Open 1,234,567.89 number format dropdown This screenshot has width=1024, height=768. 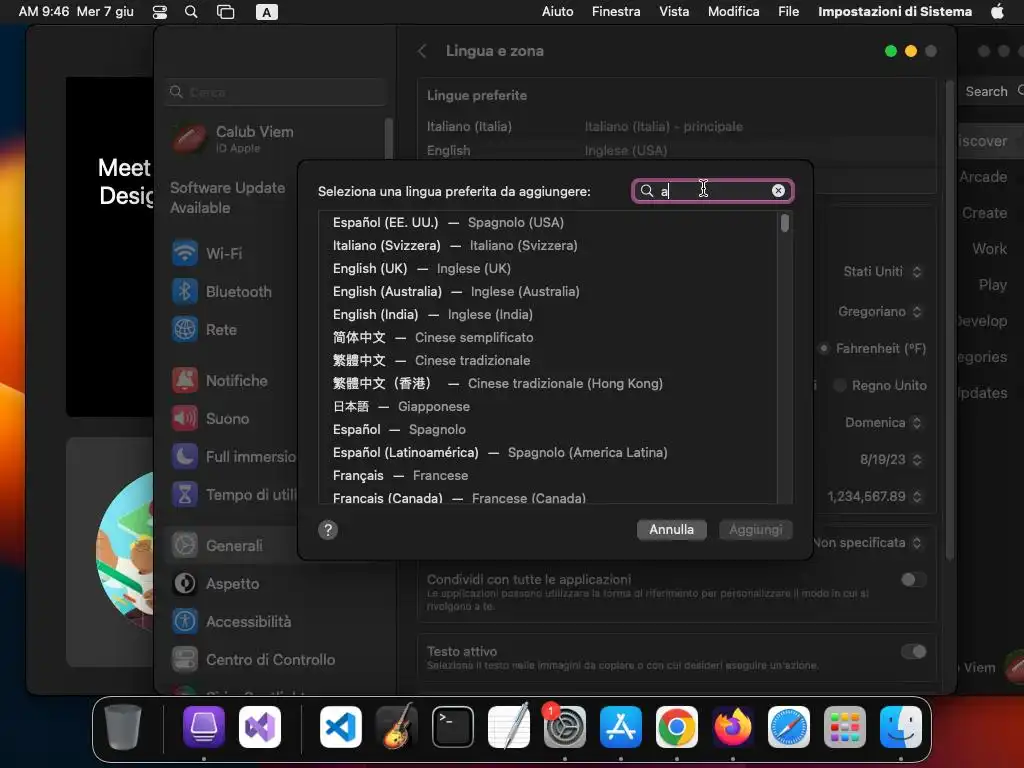(874, 496)
